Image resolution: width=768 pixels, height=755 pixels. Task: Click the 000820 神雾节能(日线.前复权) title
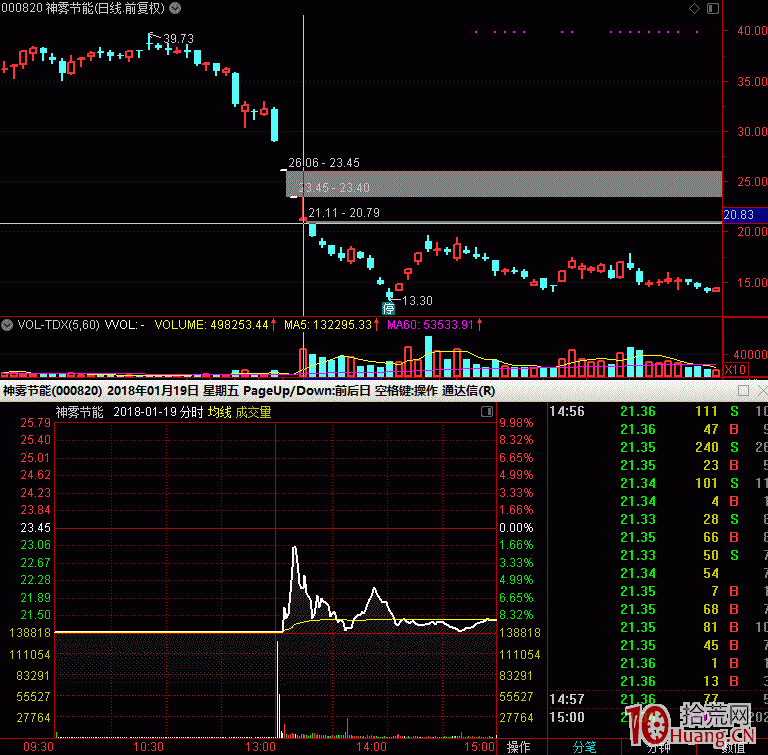83,8
